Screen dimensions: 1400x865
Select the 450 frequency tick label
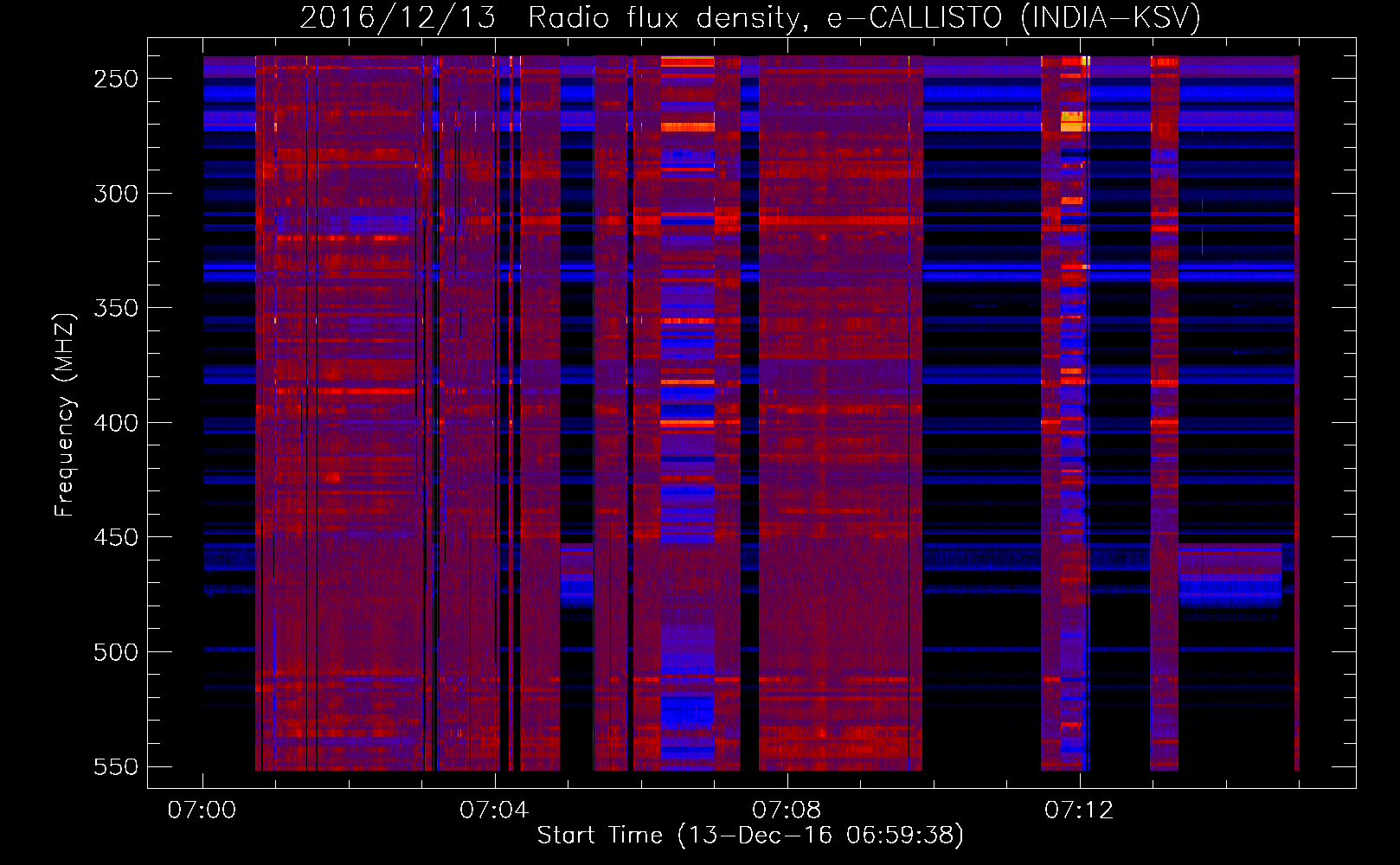pos(116,537)
